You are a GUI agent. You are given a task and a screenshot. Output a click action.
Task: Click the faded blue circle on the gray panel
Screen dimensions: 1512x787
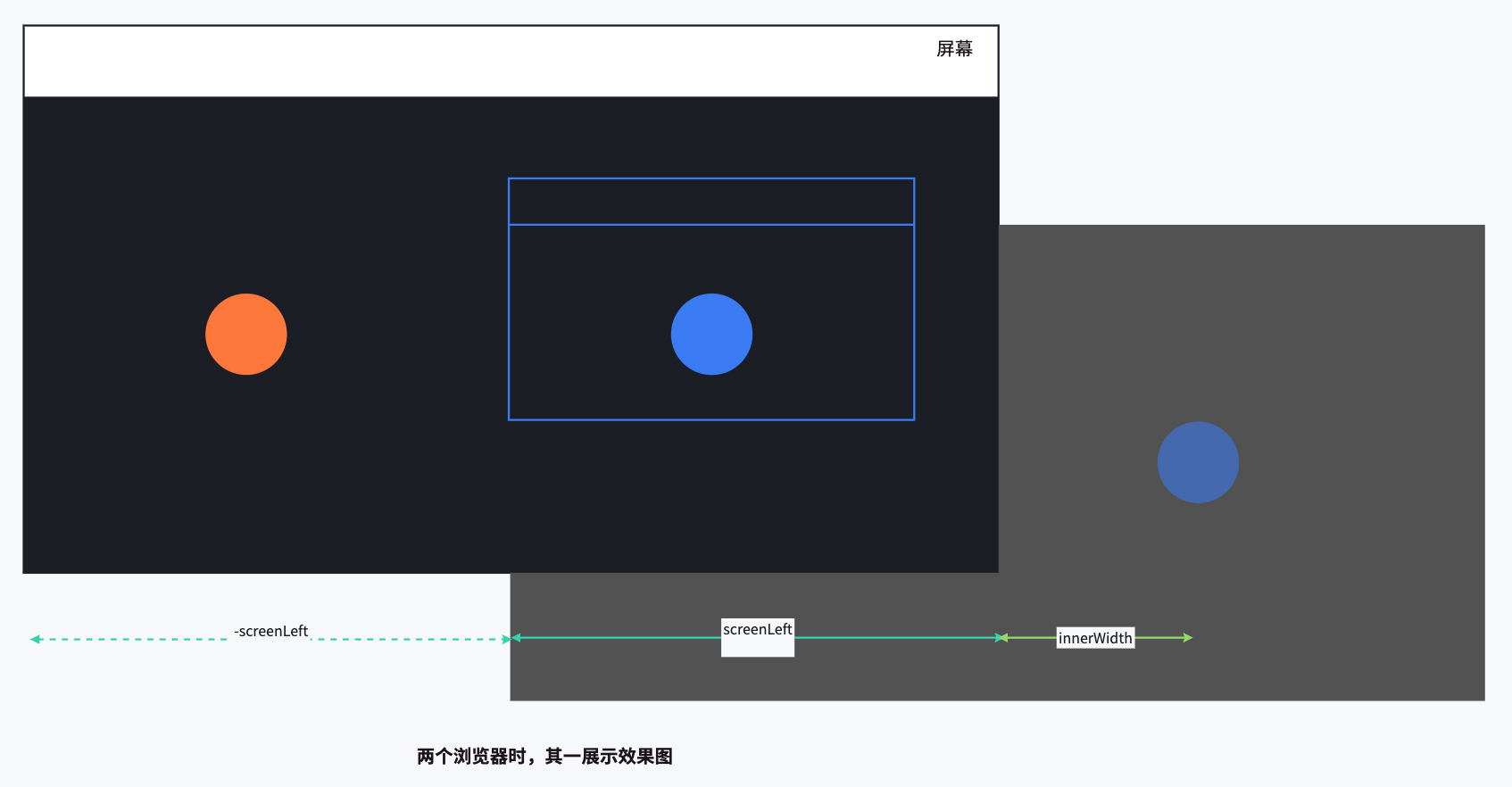pos(1198,462)
